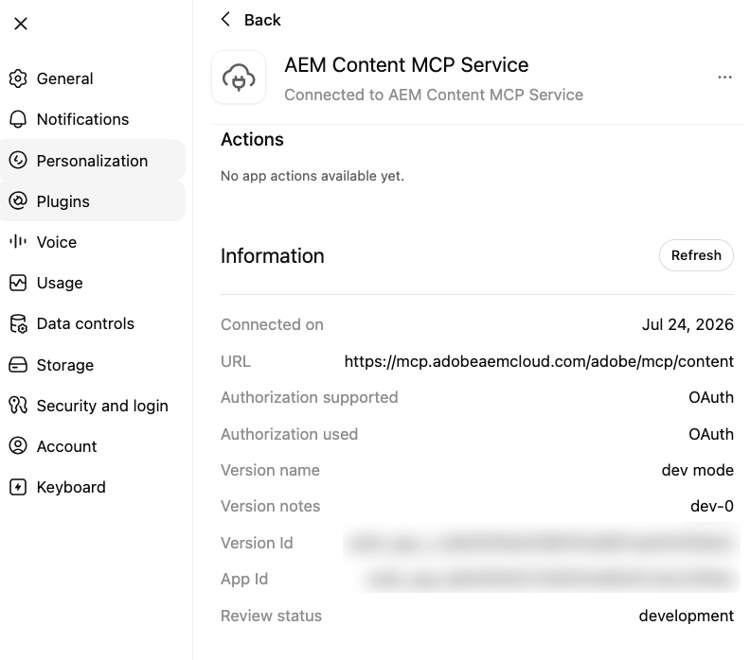Click the 'dev mode' value
This screenshot has height=660, width=750.
tap(697, 470)
